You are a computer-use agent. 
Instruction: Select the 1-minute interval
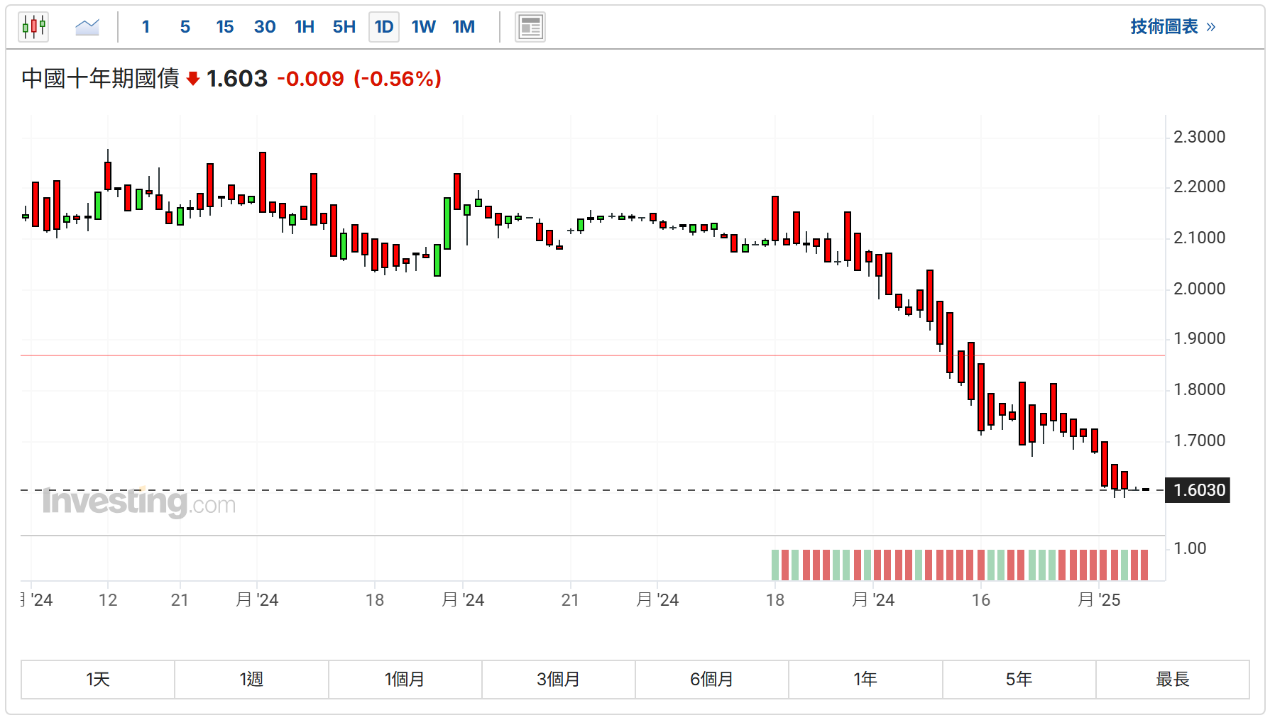pyautogui.click(x=146, y=27)
